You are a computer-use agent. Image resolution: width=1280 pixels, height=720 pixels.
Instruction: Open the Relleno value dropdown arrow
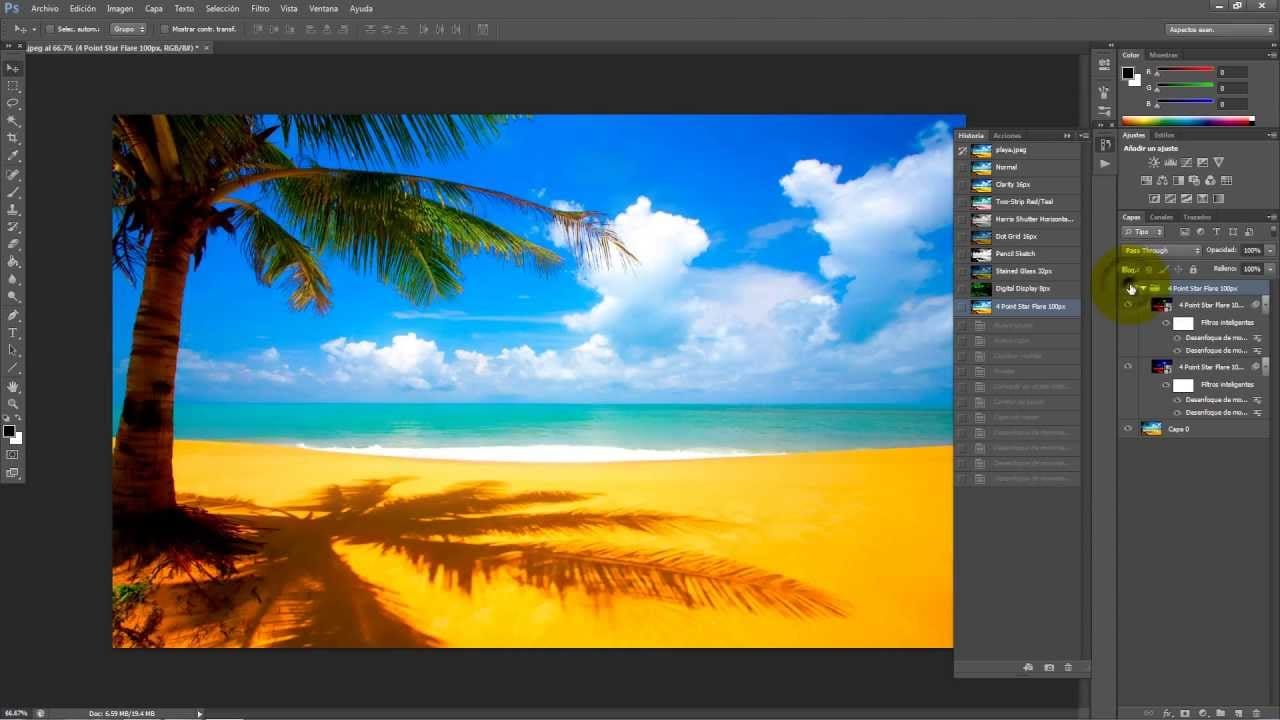click(1270, 269)
